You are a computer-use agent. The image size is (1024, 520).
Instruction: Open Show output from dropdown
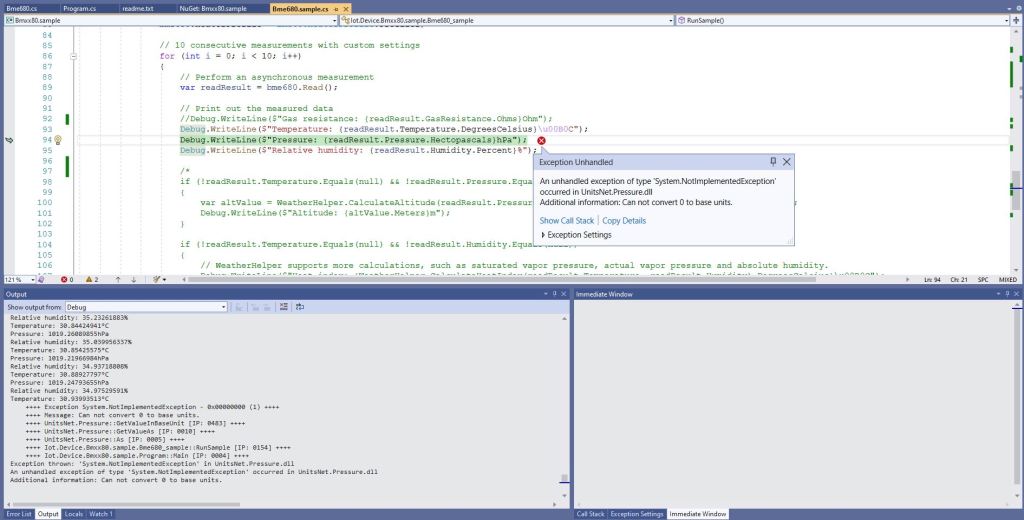[222, 307]
